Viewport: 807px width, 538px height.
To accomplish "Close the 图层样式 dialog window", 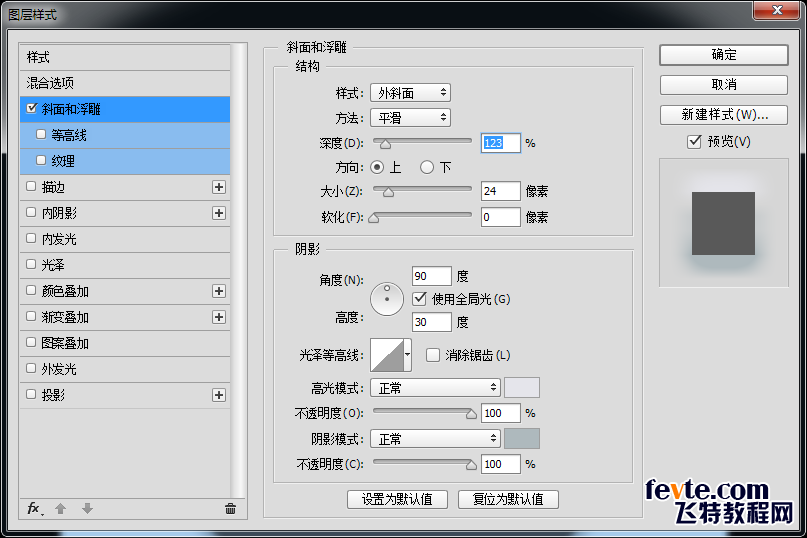I will point(777,10).
